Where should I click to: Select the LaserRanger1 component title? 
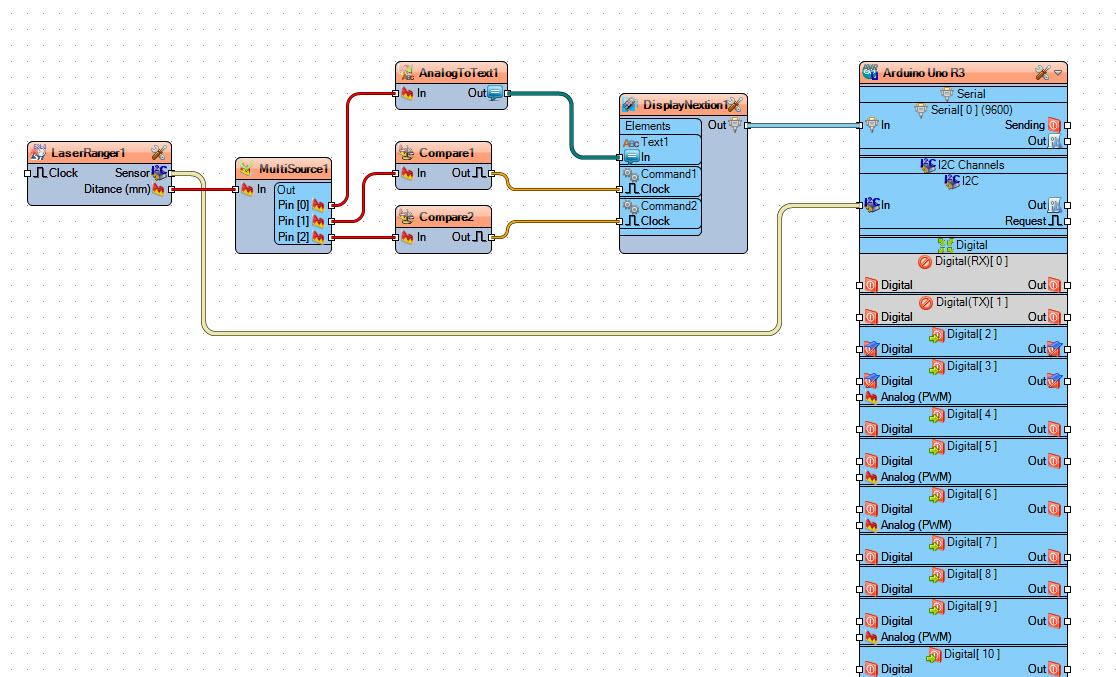tap(88, 153)
